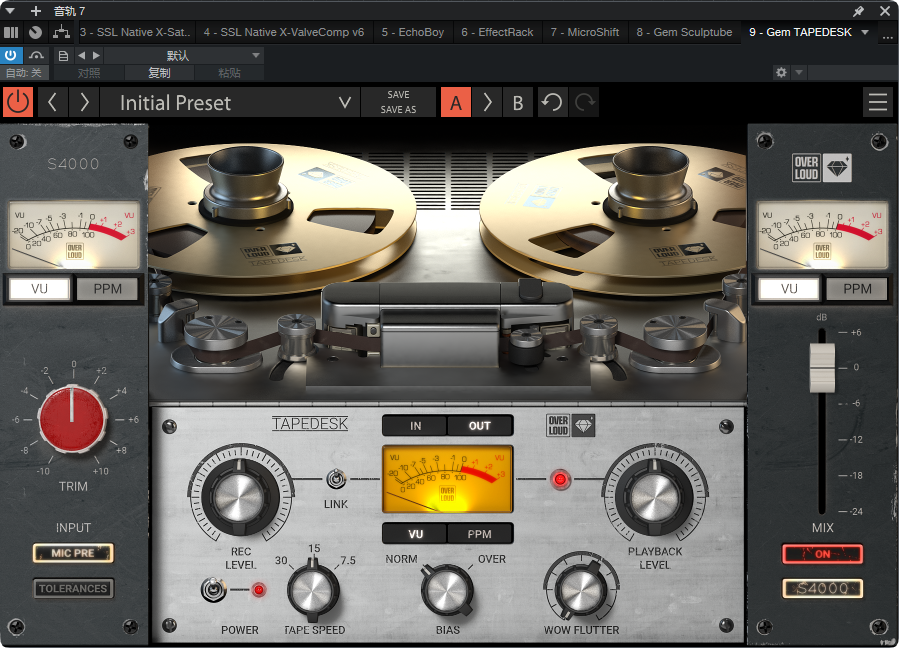Click the 粘贴 (paste) button
The image size is (899, 648).
(x=229, y=73)
